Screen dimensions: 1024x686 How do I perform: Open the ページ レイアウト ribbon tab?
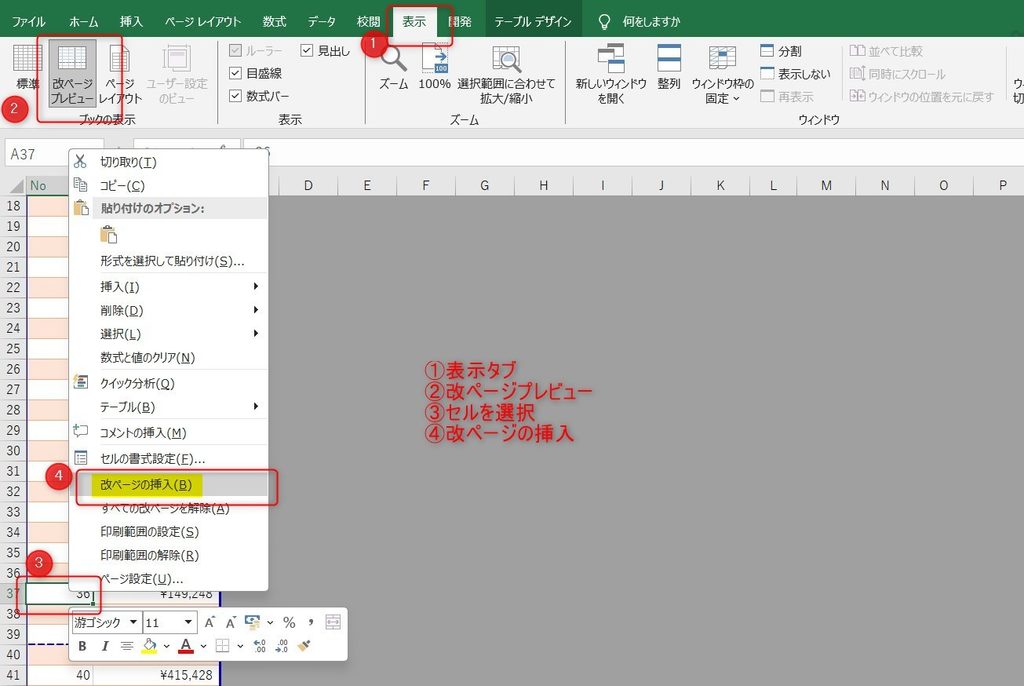coord(202,22)
